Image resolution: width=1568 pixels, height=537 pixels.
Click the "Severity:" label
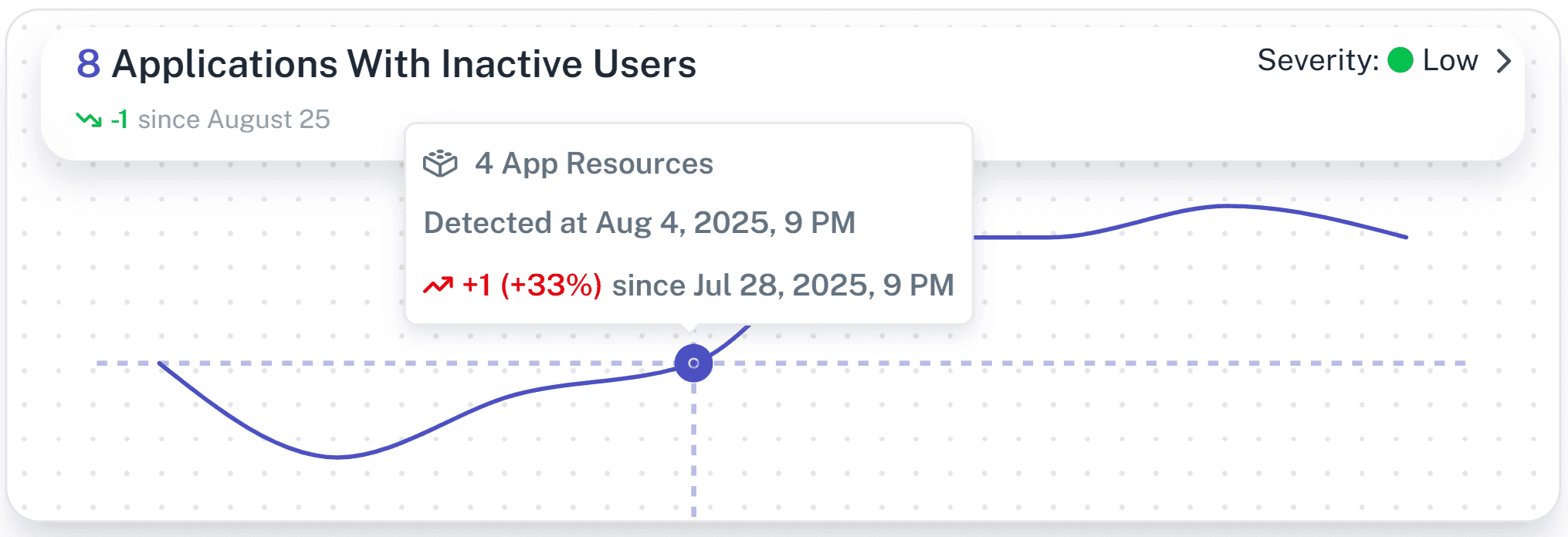(x=1318, y=60)
